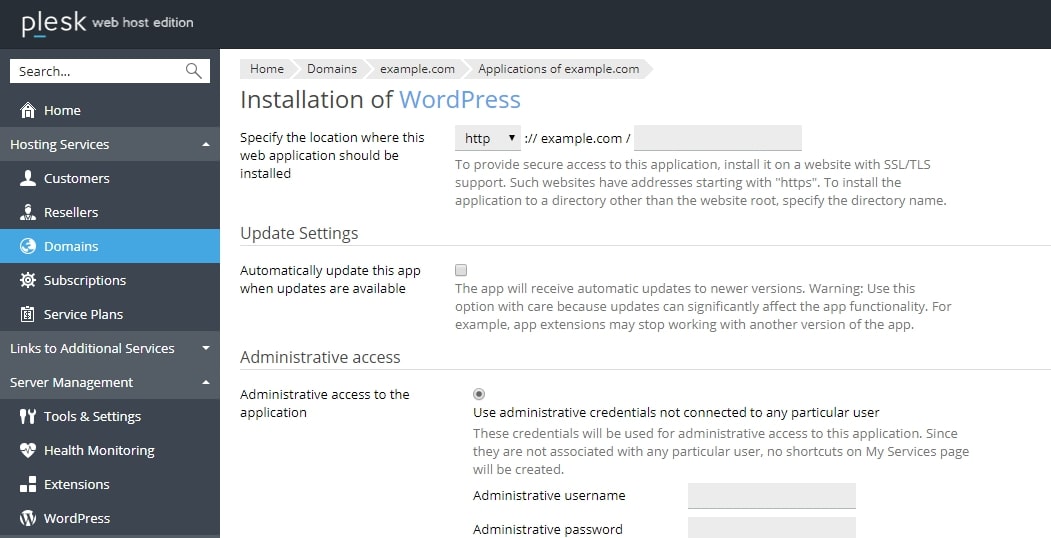
Task: Click the Administrative password field
Action: 771,528
